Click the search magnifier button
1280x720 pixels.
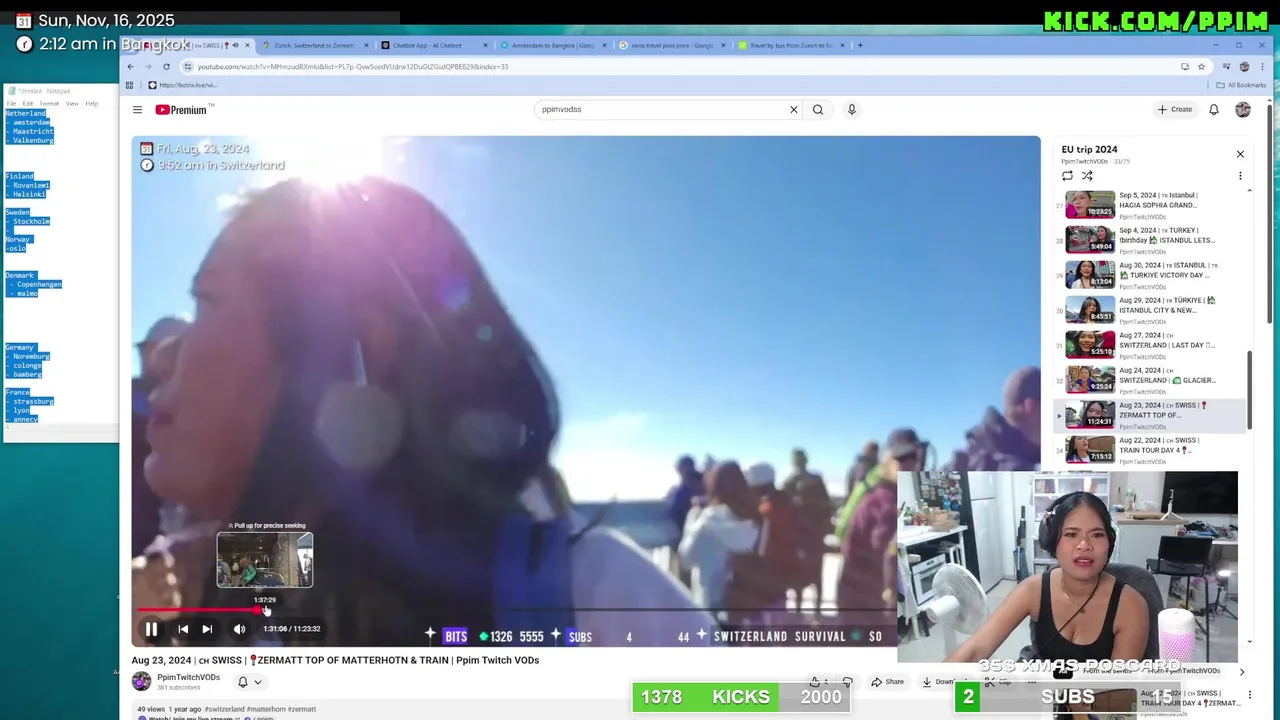818,110
